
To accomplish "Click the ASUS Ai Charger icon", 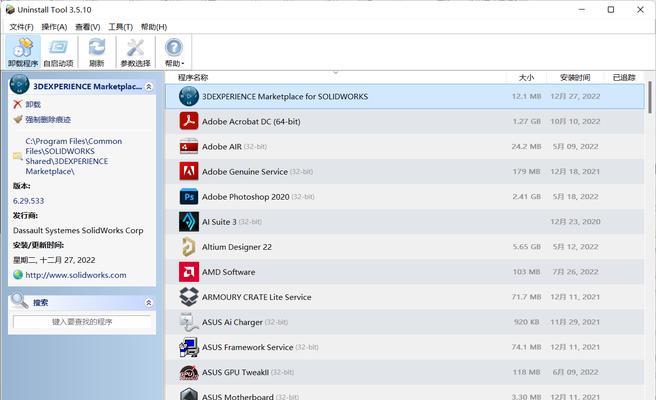I will [x=189, y=322].
